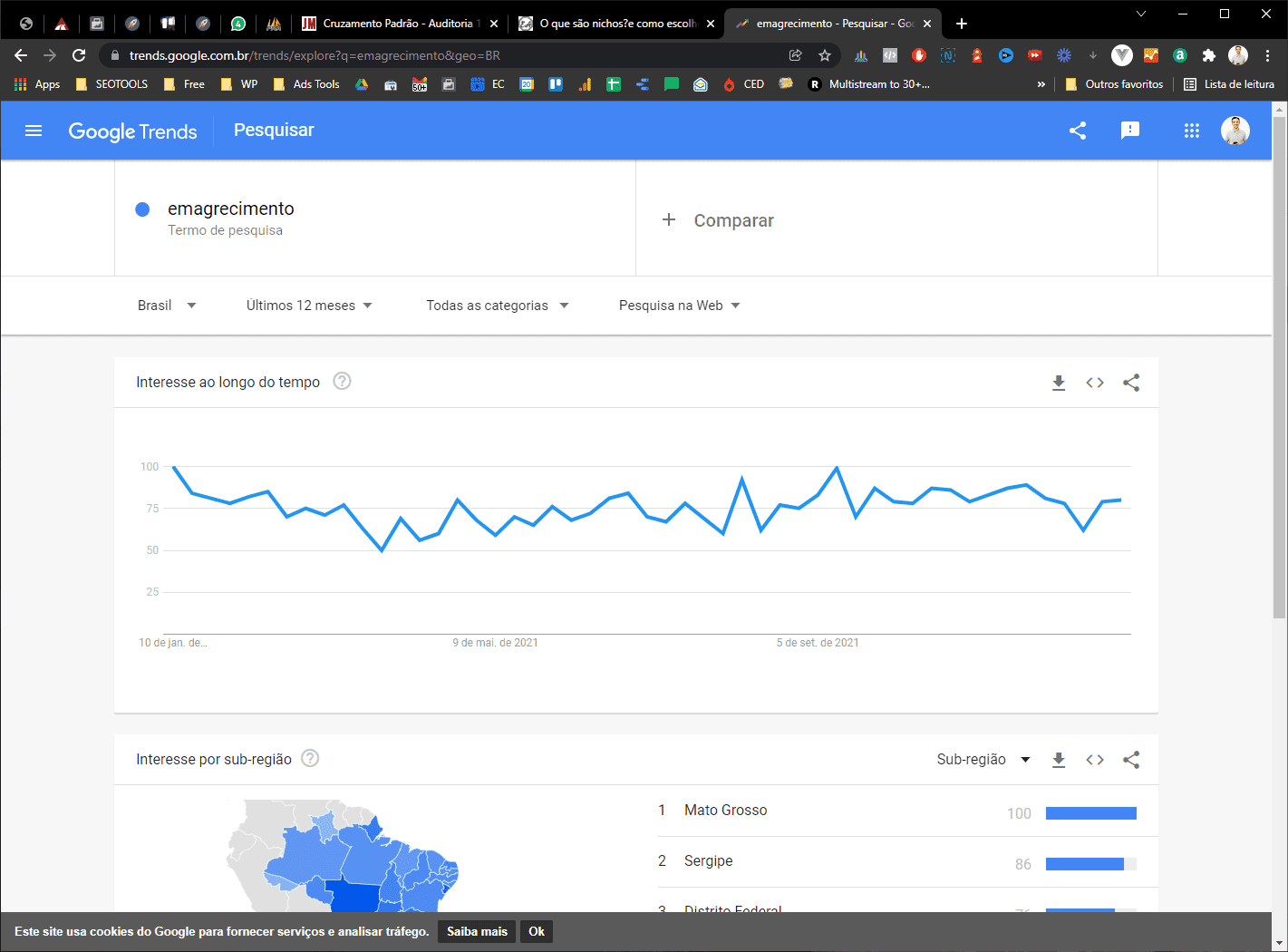This screenshot has width=1288, height=952.
Task: Accept cookies with the Ok button
Action: point(537,931)
